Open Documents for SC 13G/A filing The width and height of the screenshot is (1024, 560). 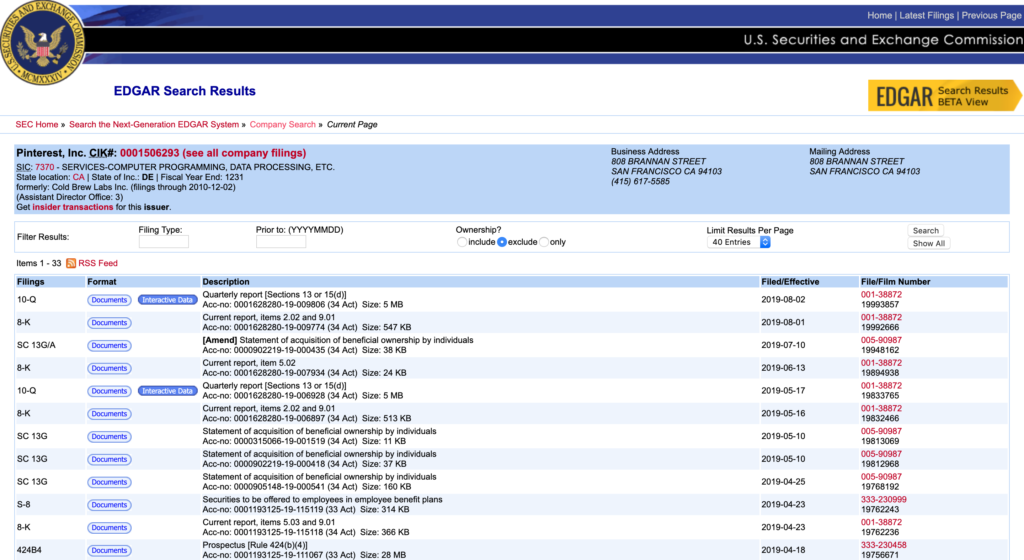(x=109, y=346)
